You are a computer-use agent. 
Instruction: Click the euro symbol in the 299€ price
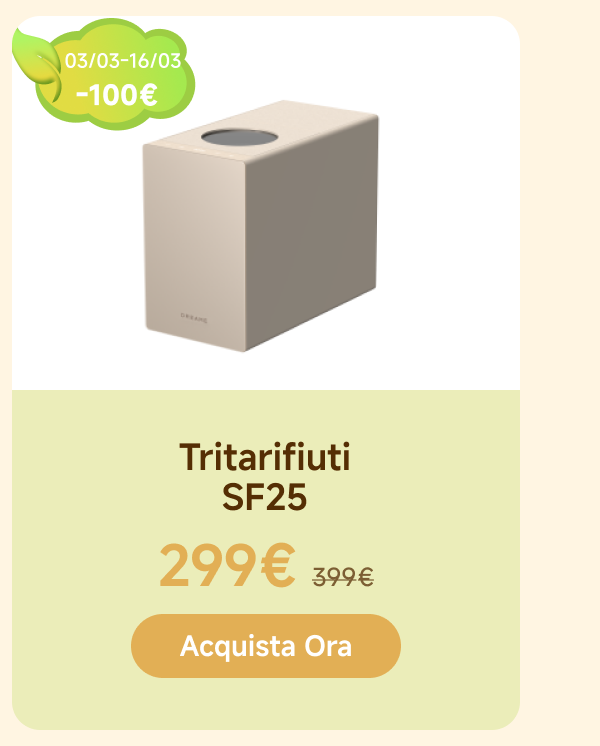278,566
